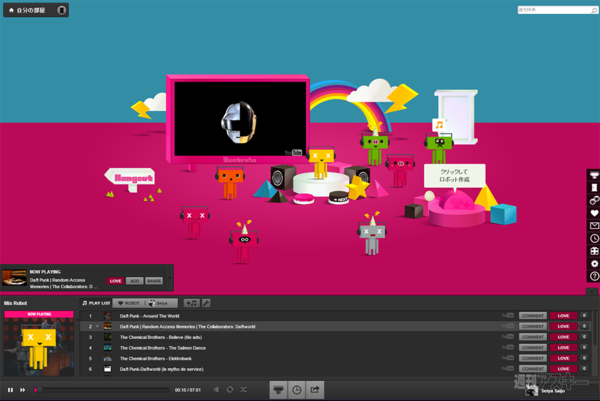Screen dimensions: 600x401
Task: Open the clock history icon in sidebar
Action: pos(594,238)
